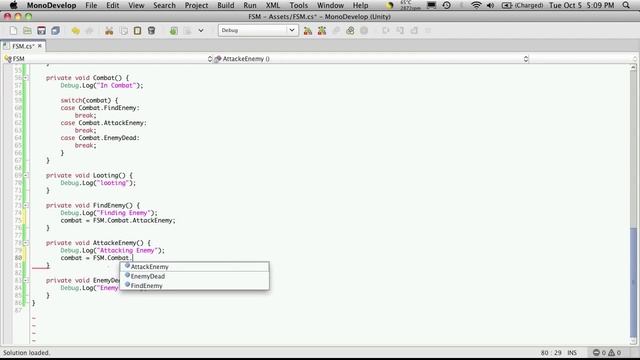Click the line 80 code text in editor
This screenshot has height=360, width=640.
[97, 258]
